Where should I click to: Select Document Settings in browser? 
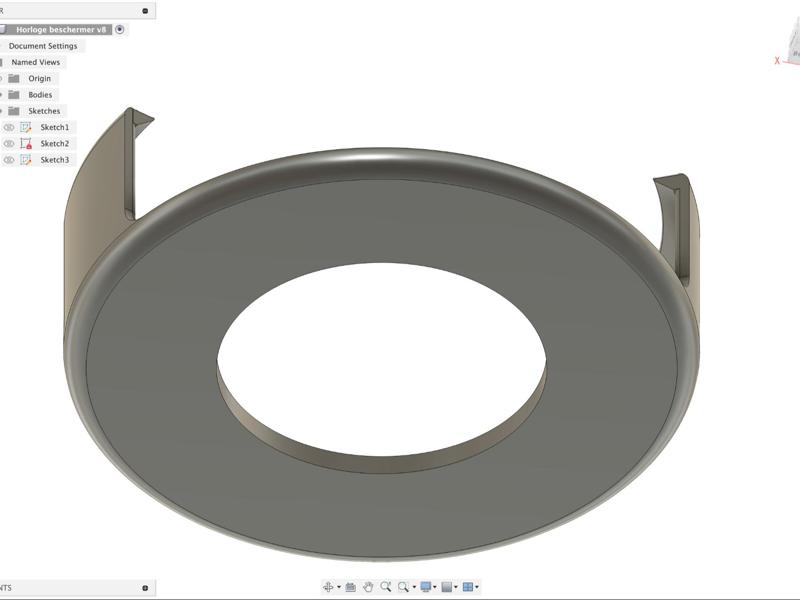(x=43, y=46)
